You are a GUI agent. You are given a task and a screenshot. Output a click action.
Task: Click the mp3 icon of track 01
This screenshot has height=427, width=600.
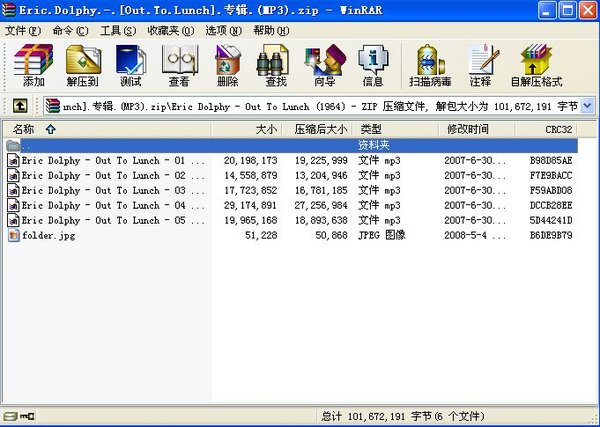pos(14,161)
